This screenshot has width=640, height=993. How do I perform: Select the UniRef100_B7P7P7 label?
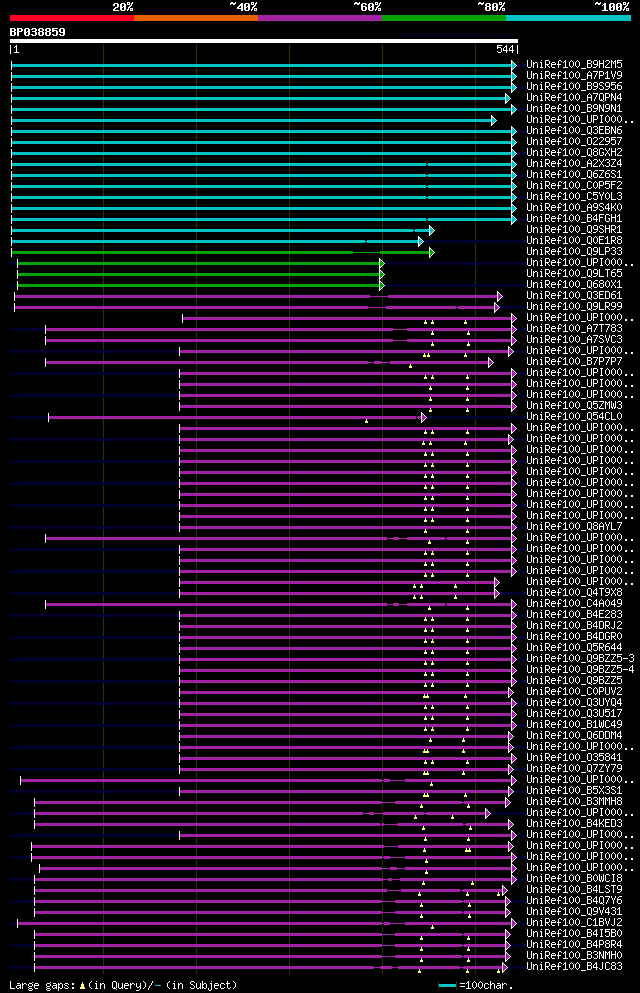(x=574, y=362)
